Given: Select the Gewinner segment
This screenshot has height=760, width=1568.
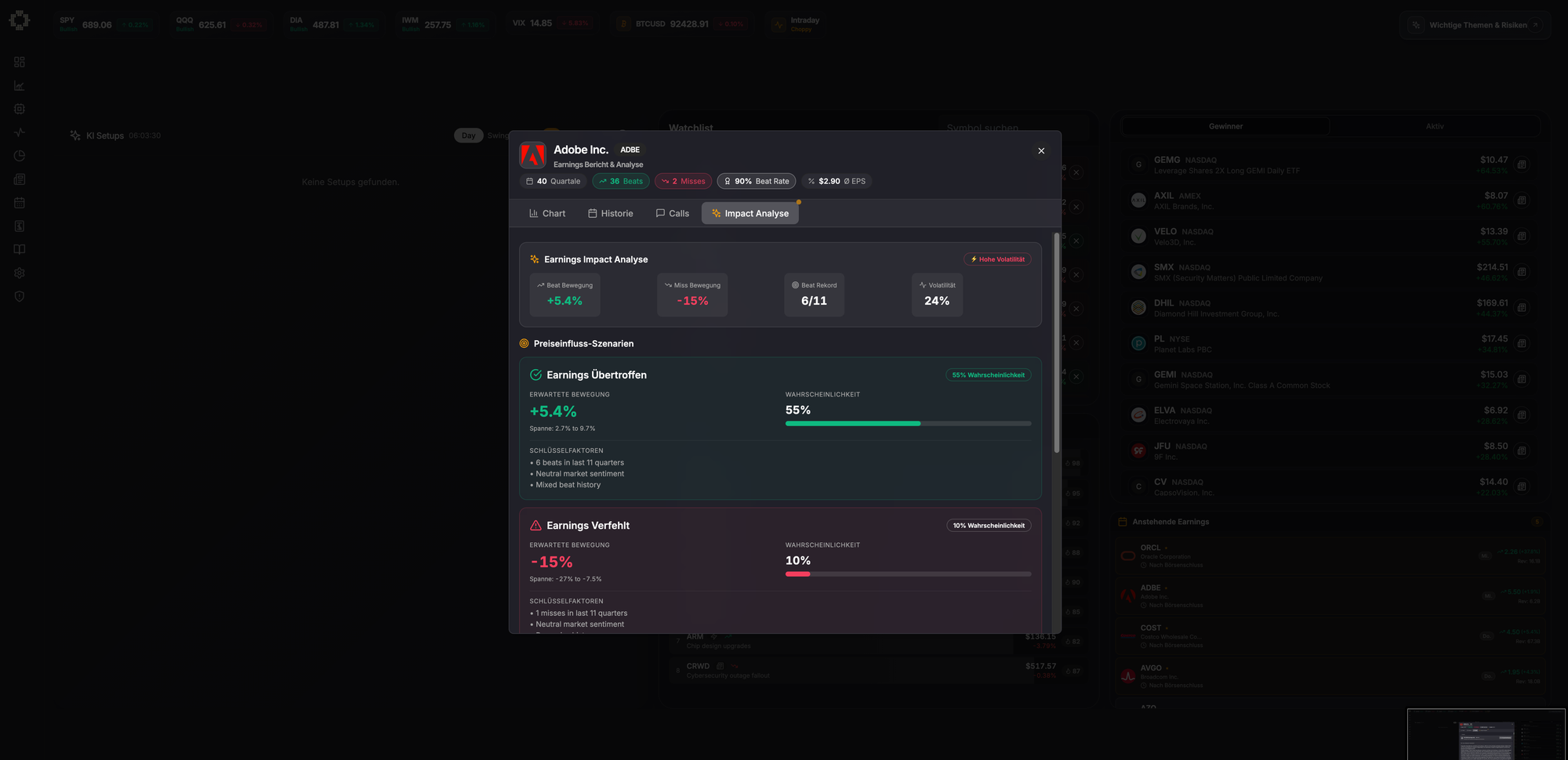Looking at the screenshot, I should coord(1225,126).
